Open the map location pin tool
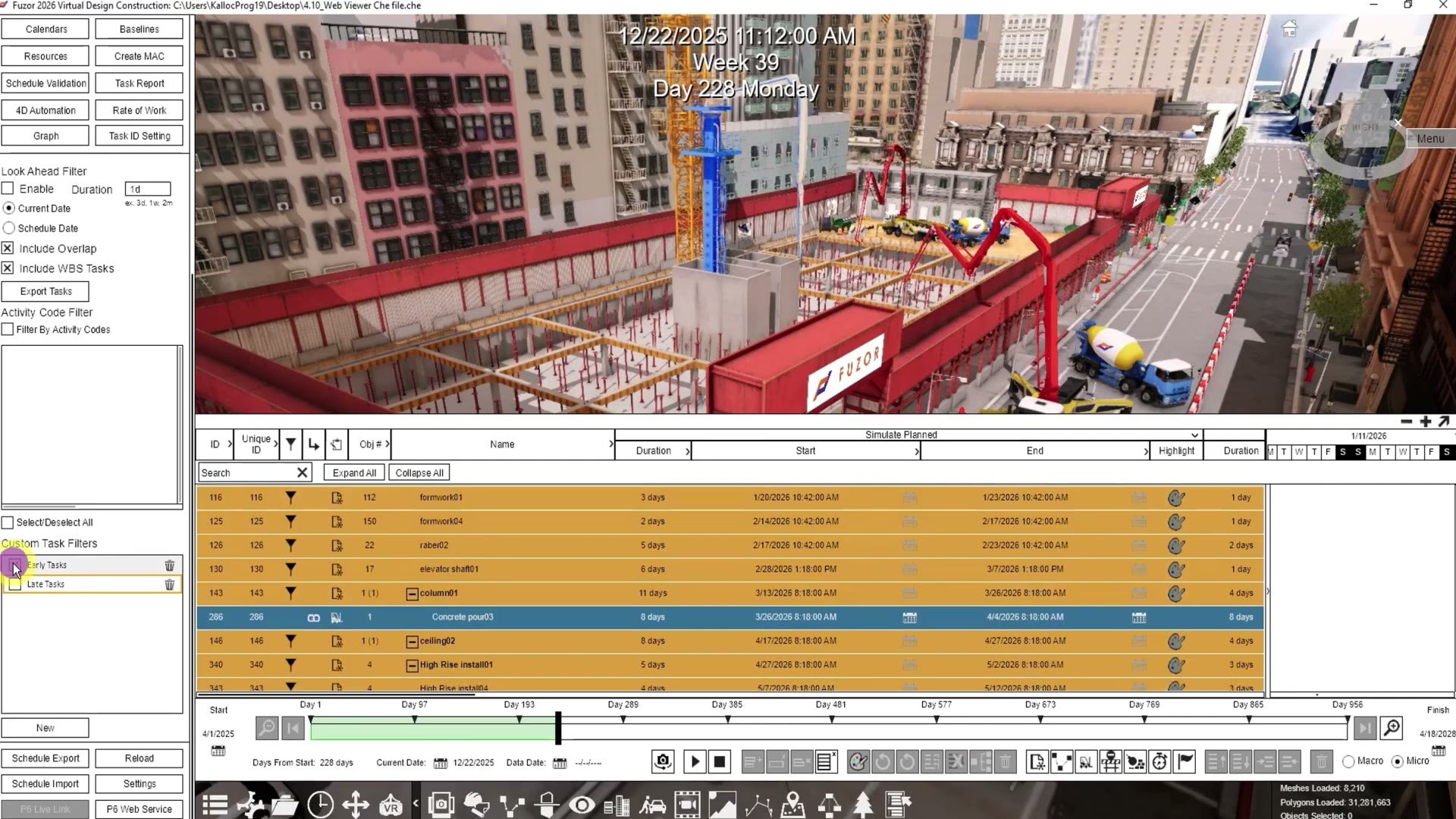Image resolution: width=1456 pixels, height=819 pixels. (x=793, y=805)
